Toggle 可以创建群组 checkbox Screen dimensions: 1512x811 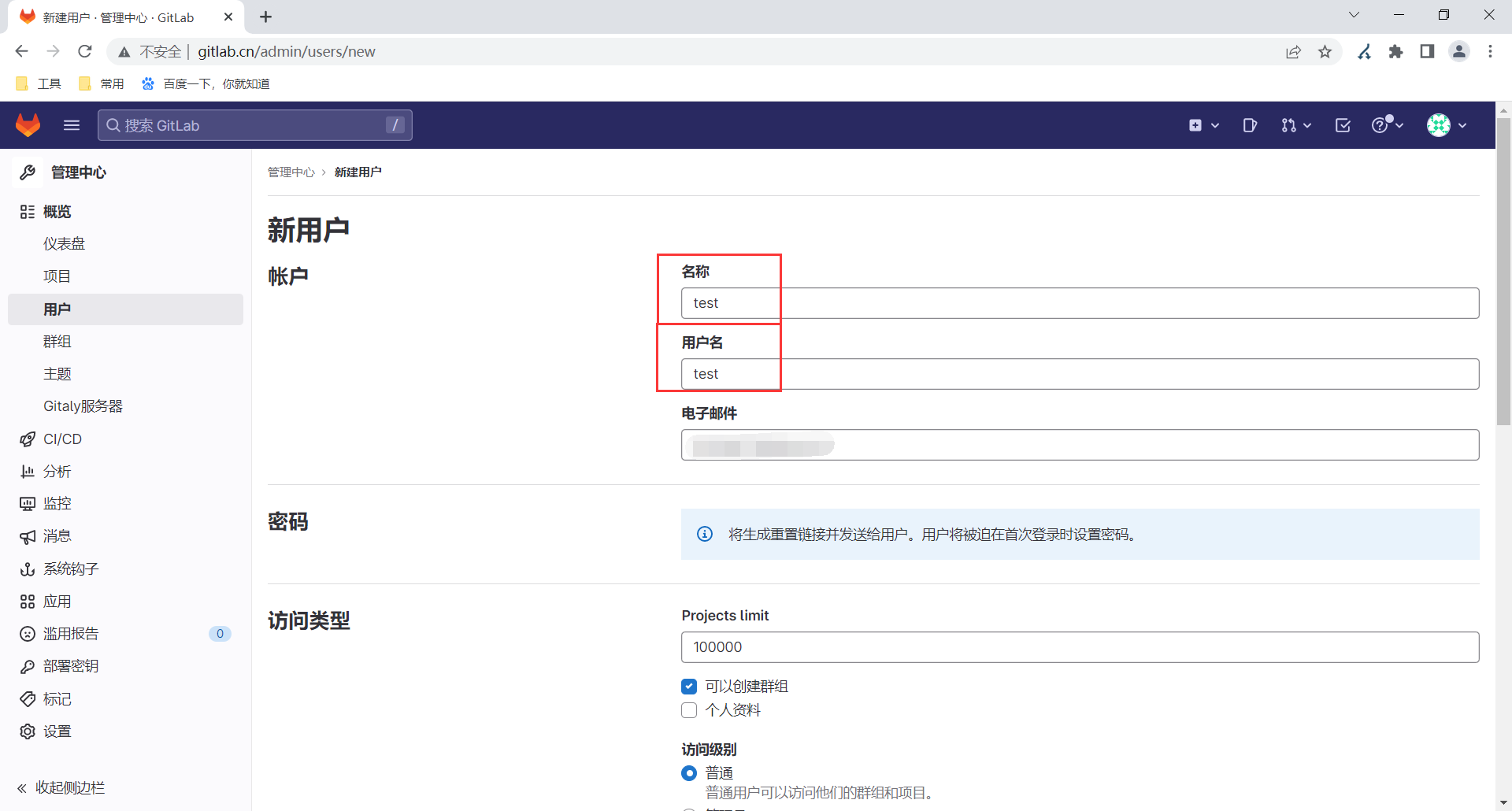pyautogui.click(x=689, y=687)
